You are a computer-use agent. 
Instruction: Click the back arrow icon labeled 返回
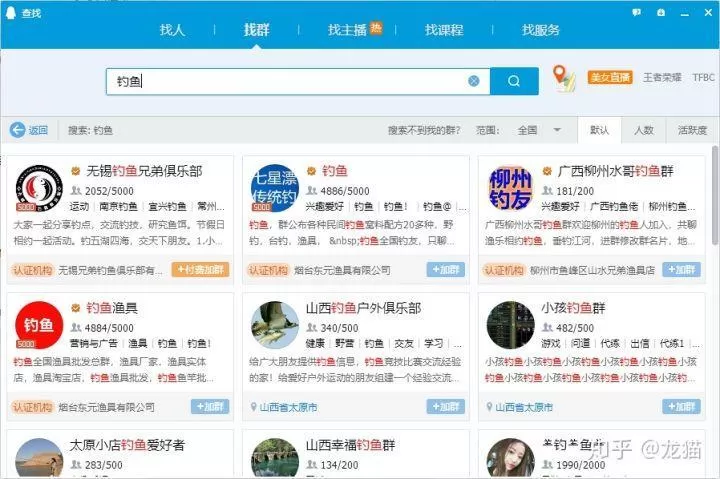18,130
